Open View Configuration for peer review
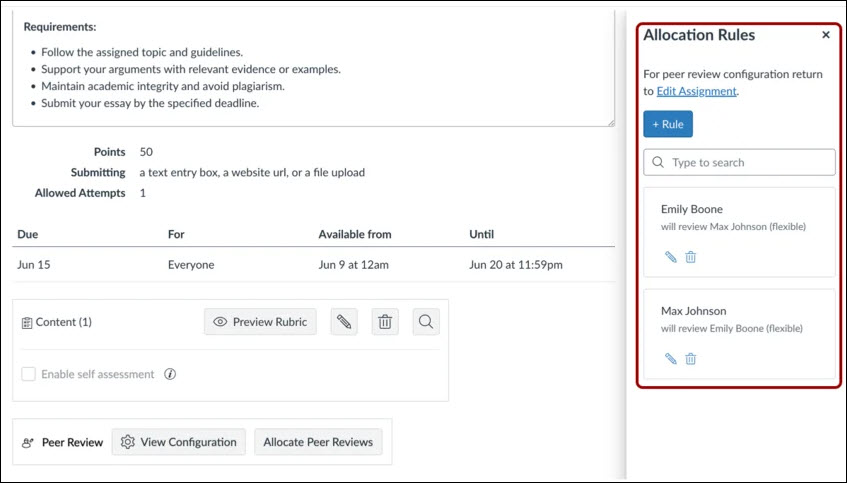 tap(179, 442)
